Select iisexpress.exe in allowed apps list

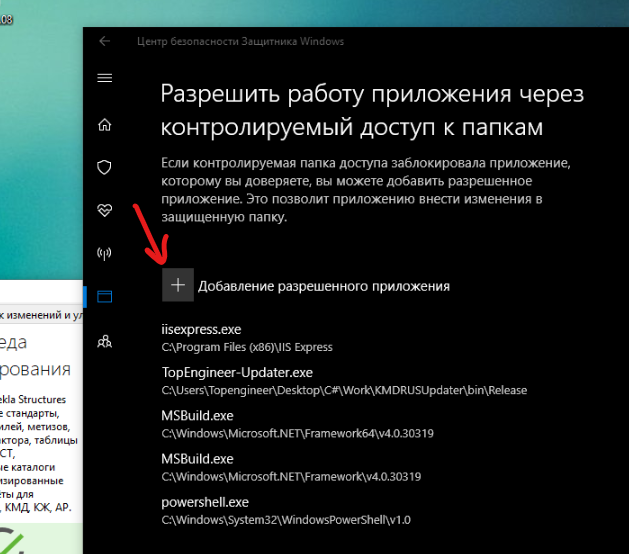click(201, 329)
